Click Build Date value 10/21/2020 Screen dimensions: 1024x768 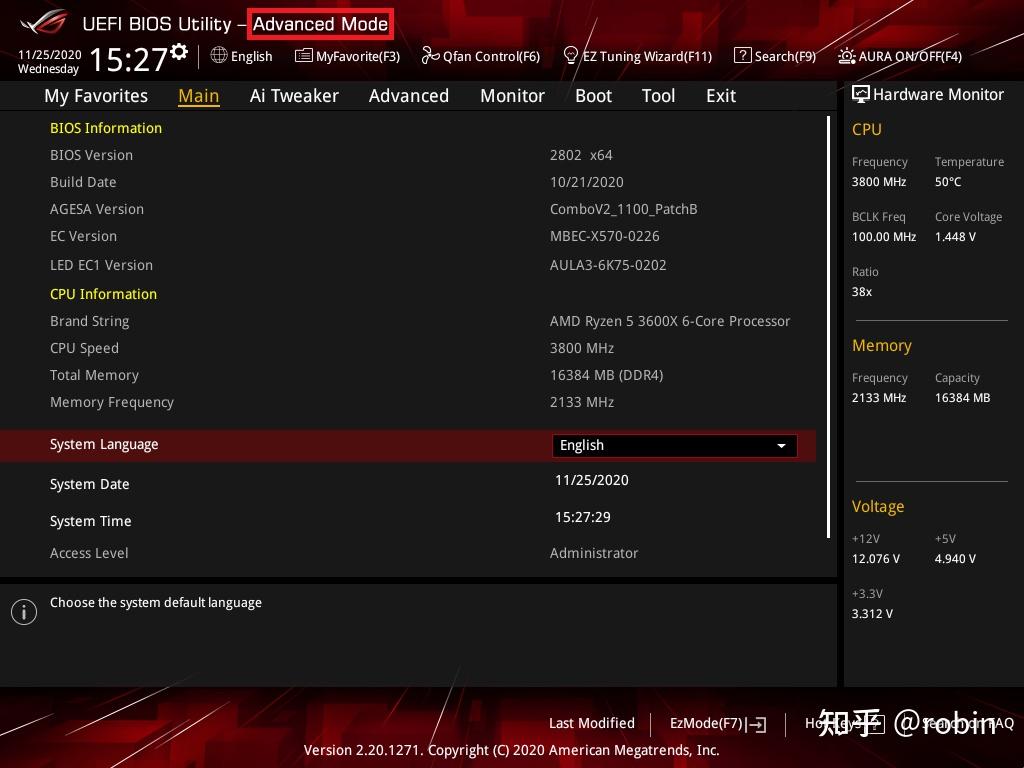coord(586,182)
